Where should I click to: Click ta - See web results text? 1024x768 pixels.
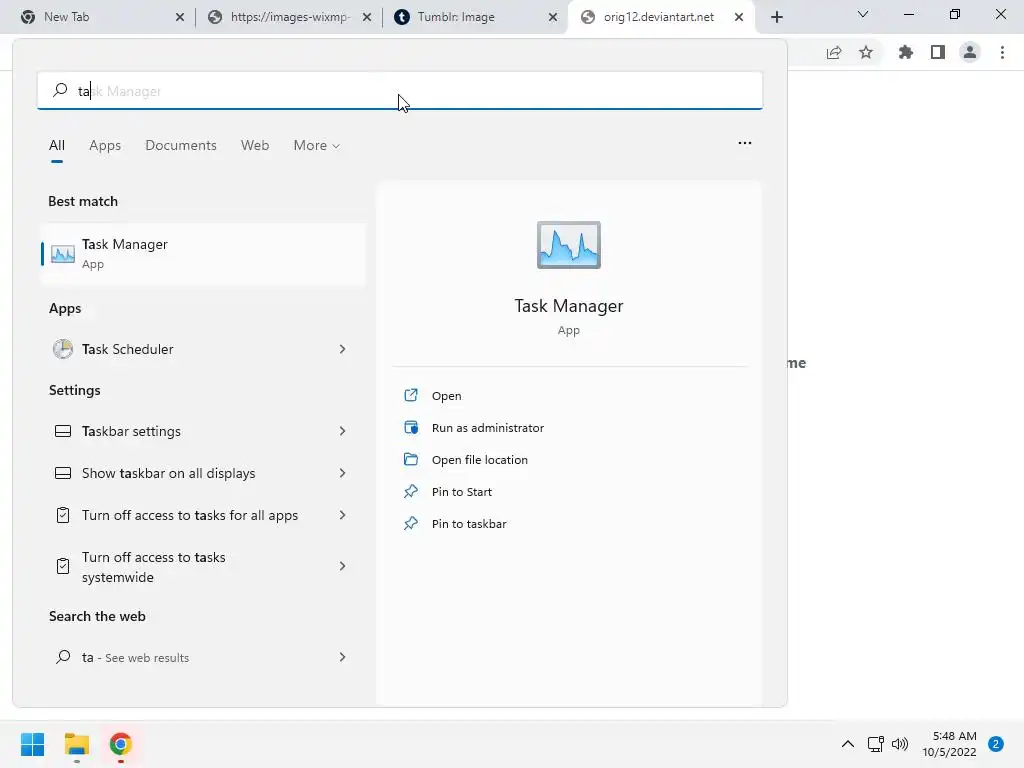(x=135, y=658)
